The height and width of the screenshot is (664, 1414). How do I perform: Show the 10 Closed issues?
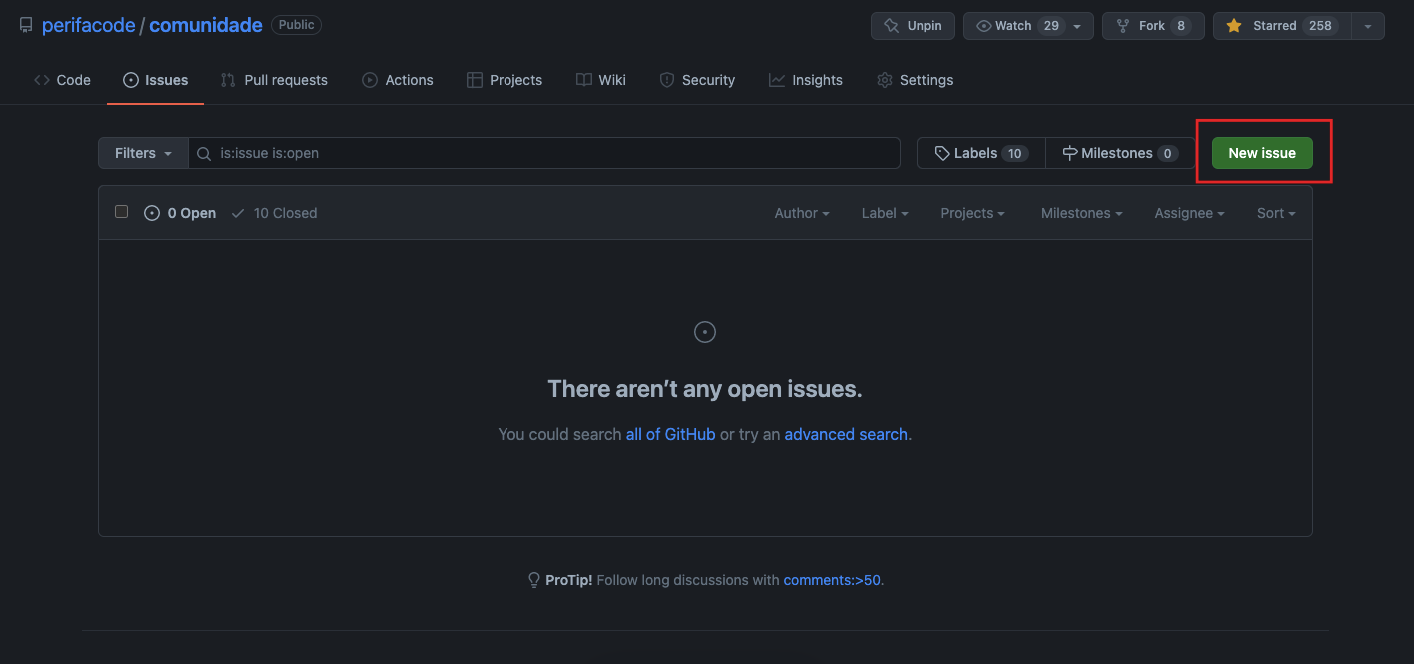coord(274,213)
